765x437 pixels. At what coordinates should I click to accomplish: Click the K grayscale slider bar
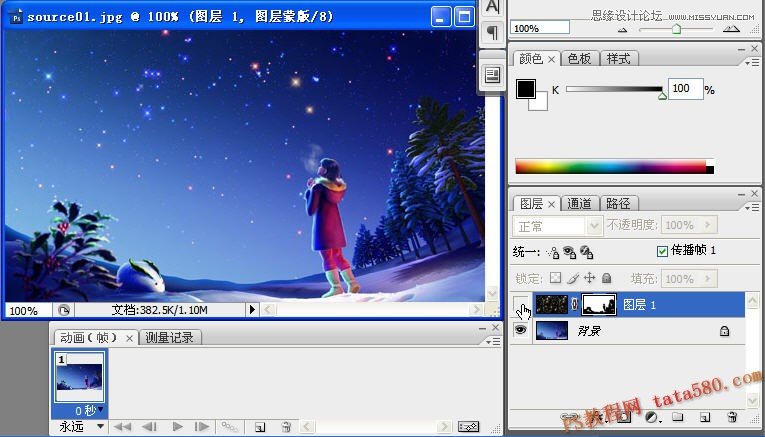(614, 89)
